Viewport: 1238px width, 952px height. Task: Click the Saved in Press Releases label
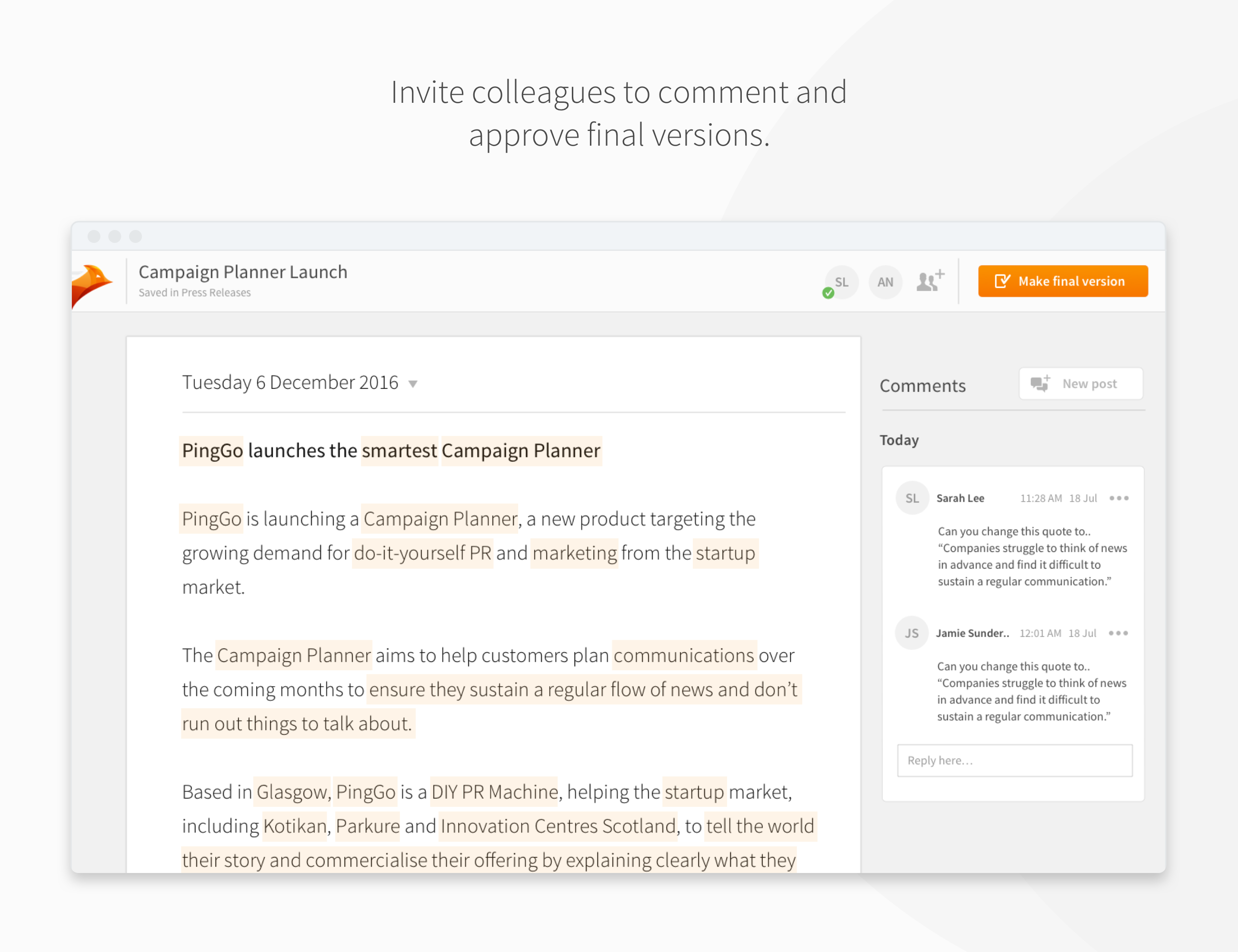tap(194, 293)
